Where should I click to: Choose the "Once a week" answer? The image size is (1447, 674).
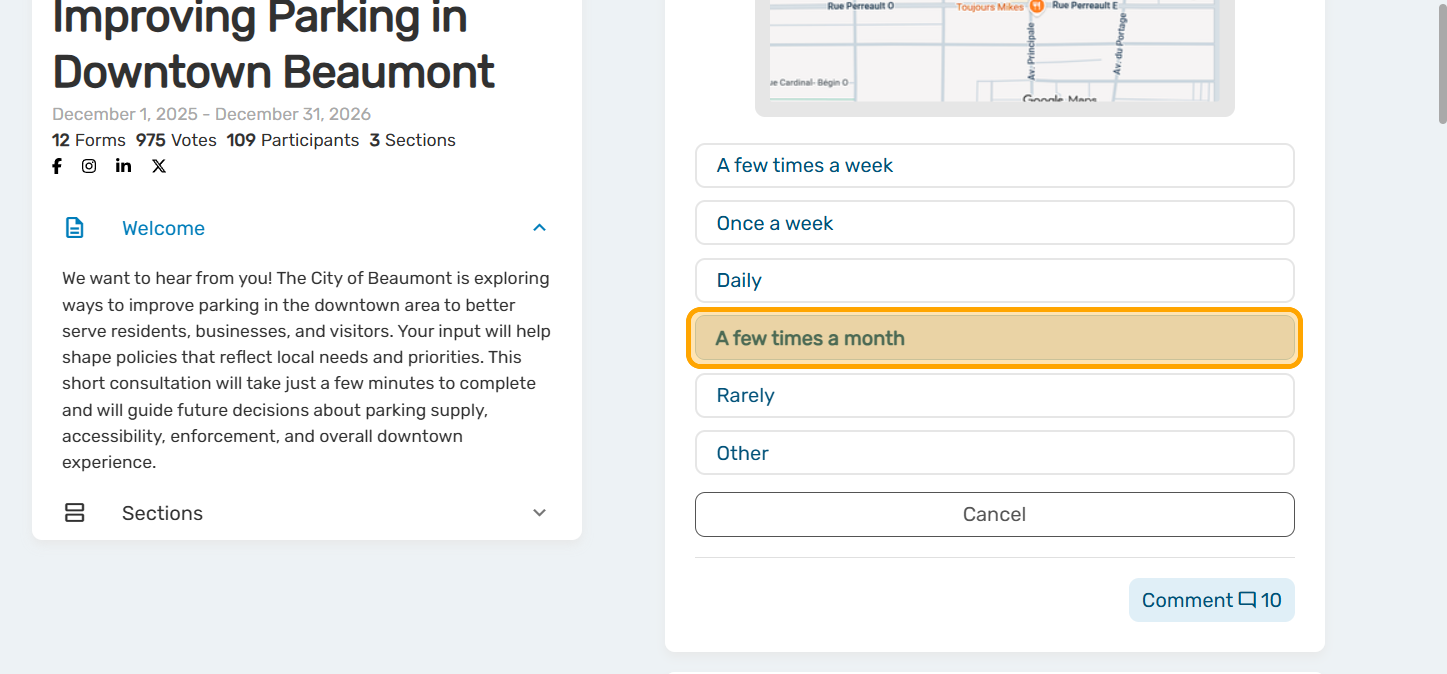pos(994,223)
